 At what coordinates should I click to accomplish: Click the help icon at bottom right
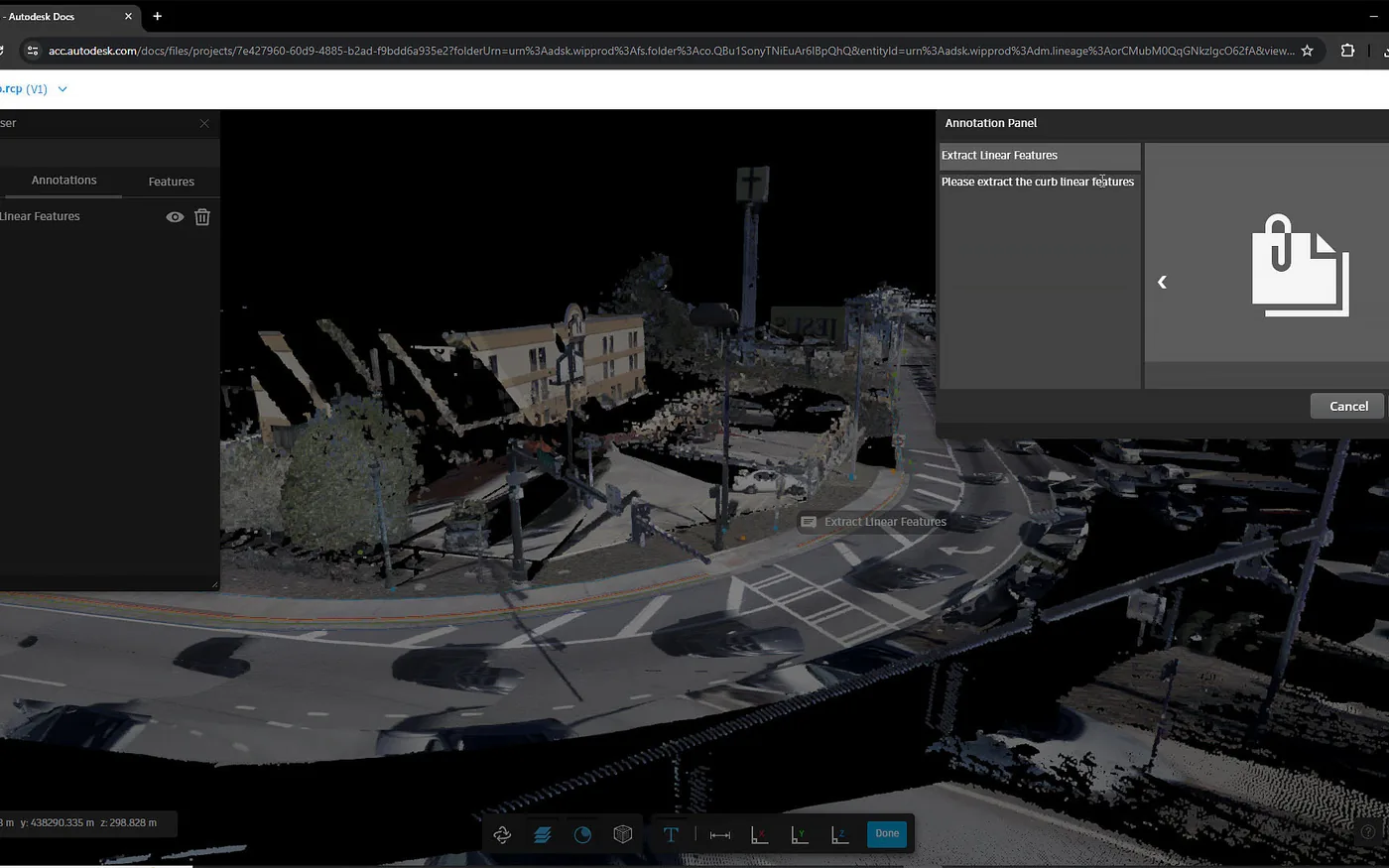pos(1368,830)
